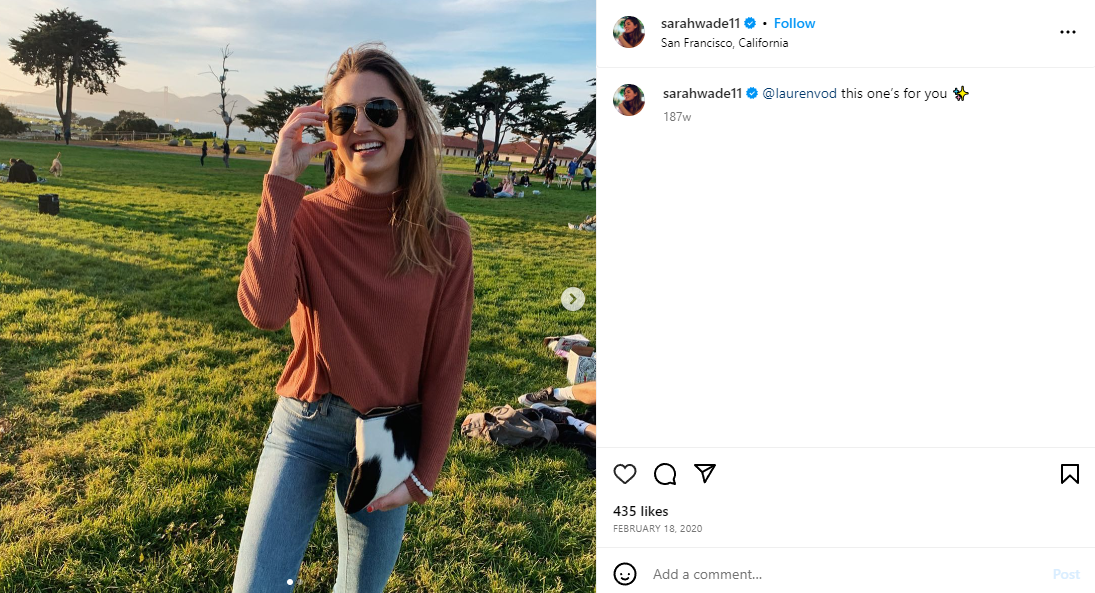Click the 187w timestamp under the caption
Viewport: 1095px width, 593px height.
677,117
